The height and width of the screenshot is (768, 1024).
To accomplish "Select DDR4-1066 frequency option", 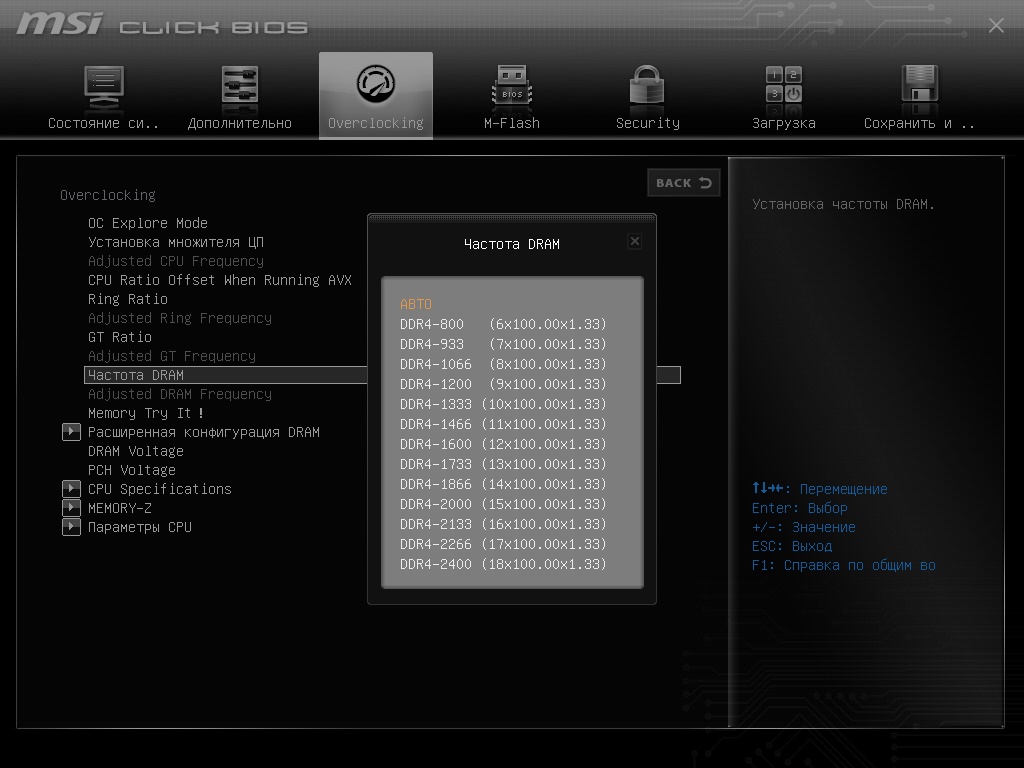I will tap(504, 364).
